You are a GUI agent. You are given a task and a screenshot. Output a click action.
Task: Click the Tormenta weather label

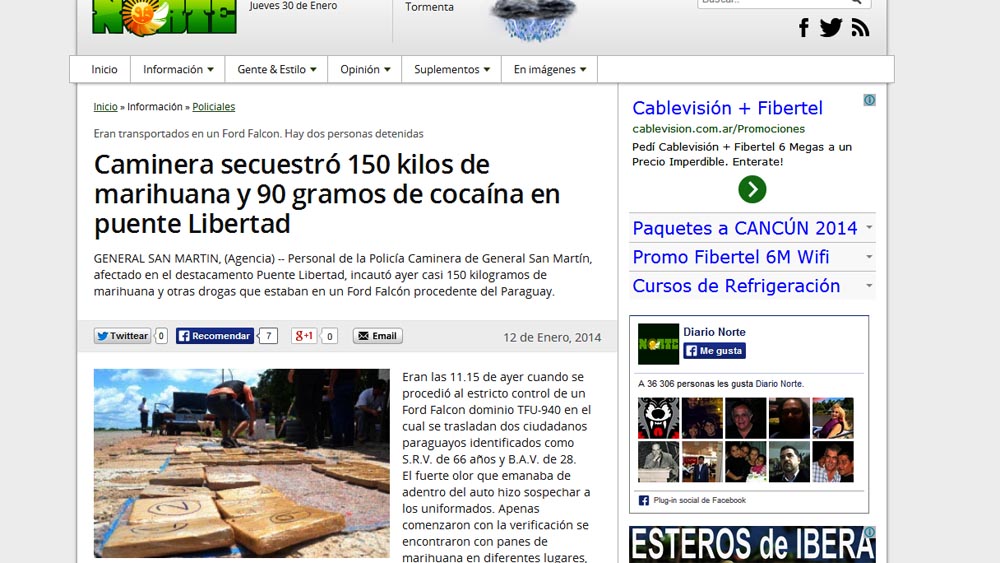[x=429, y=7]
